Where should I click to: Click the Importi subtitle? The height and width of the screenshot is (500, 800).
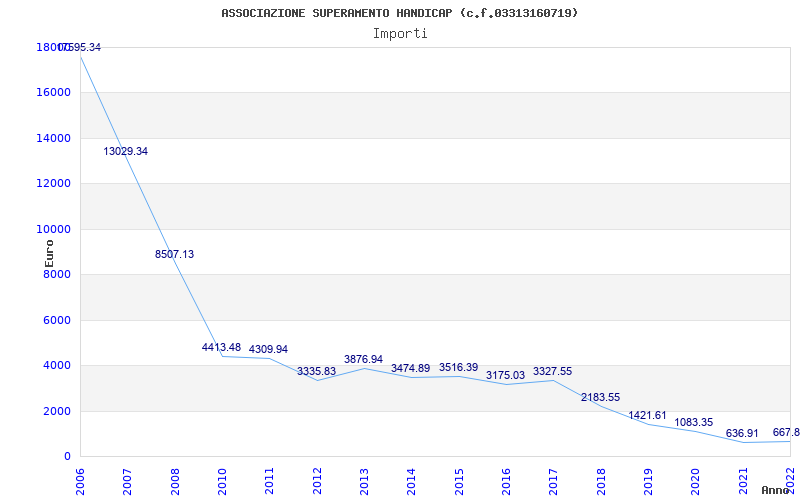400,33
